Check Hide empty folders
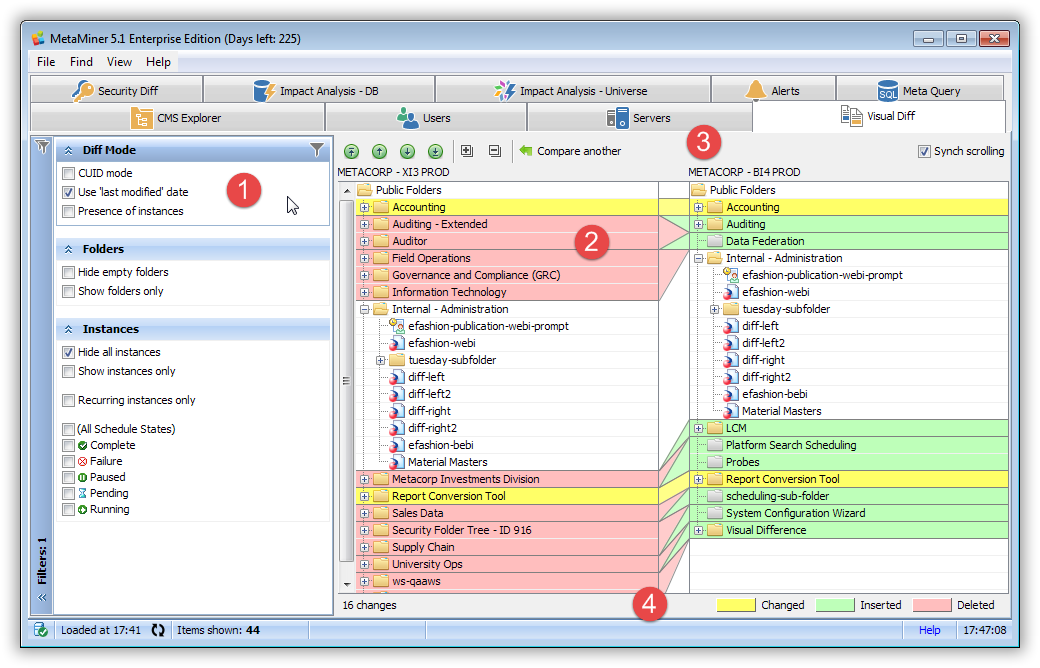 68,273
